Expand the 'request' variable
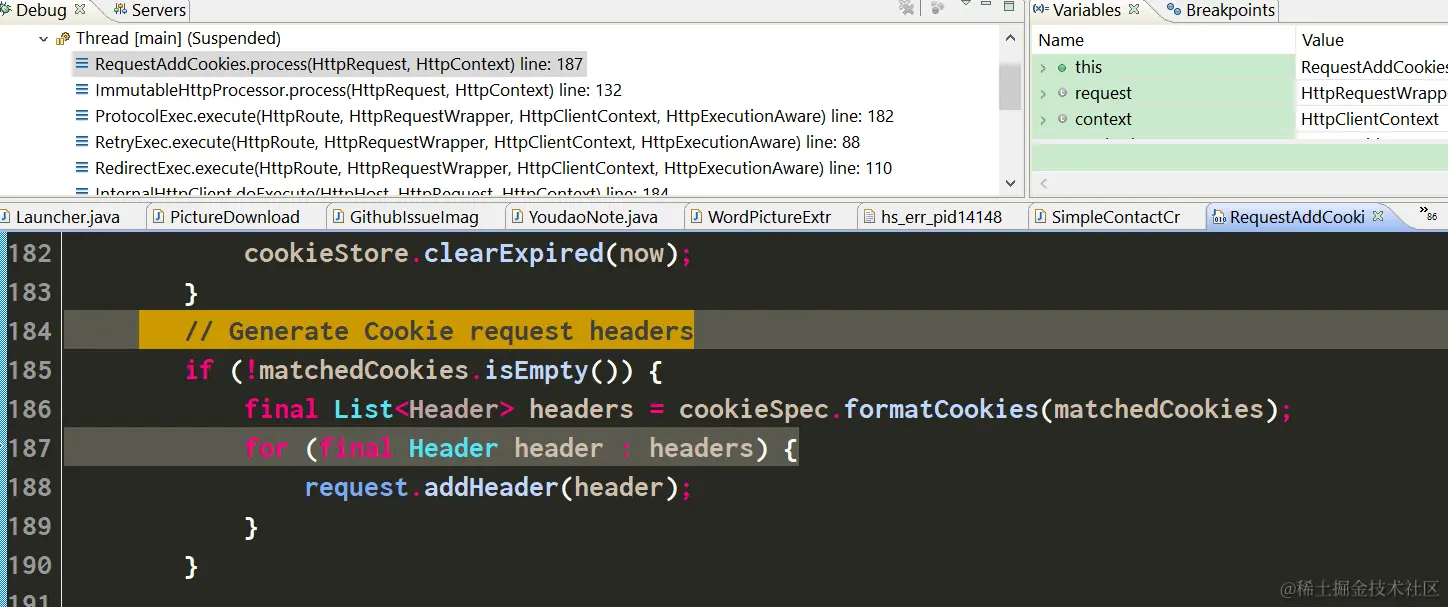1448x607 pixels. pyautogui.click(x=1043, y=94)
